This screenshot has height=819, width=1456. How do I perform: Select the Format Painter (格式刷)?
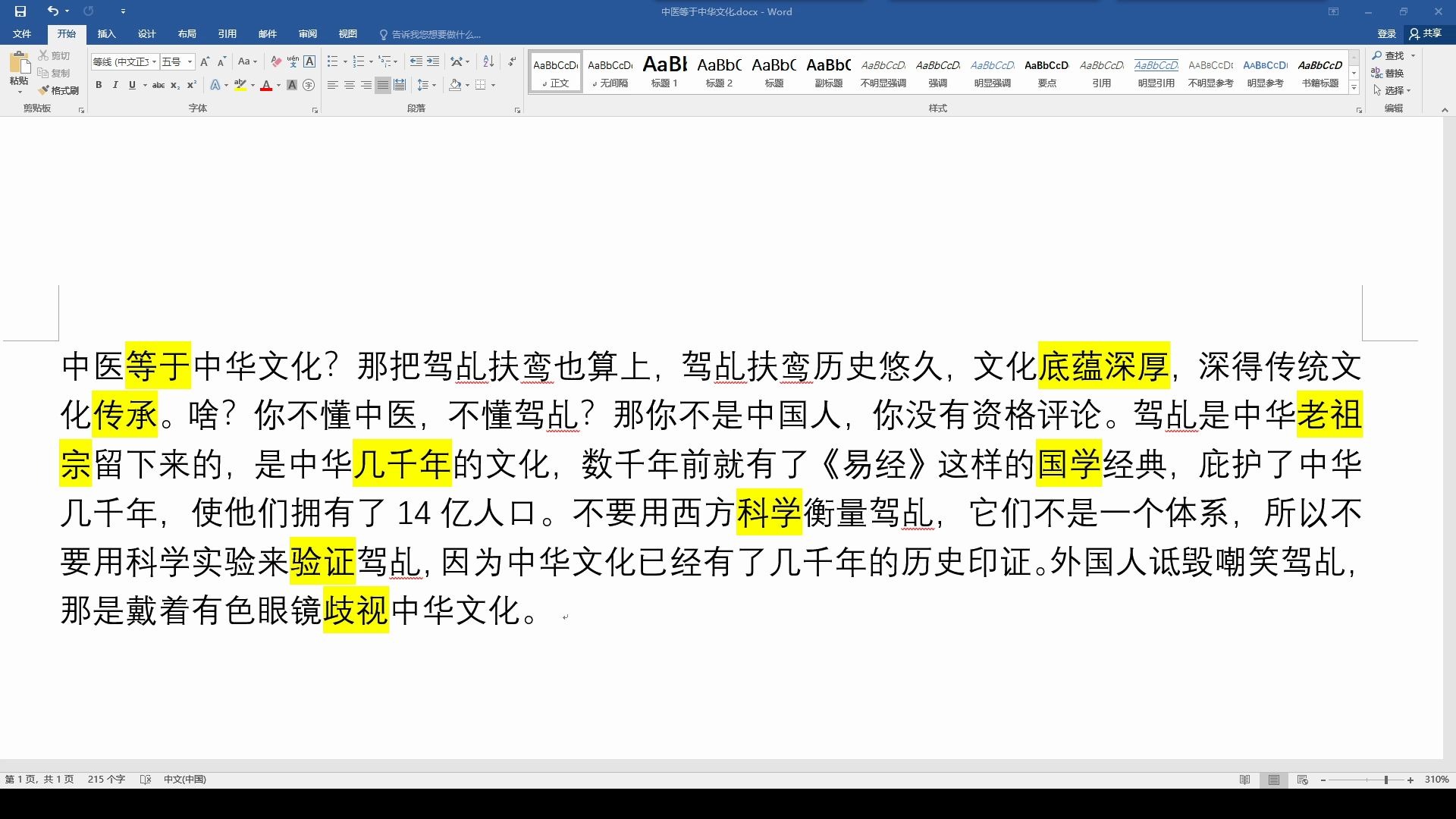[x=58, y=90]
